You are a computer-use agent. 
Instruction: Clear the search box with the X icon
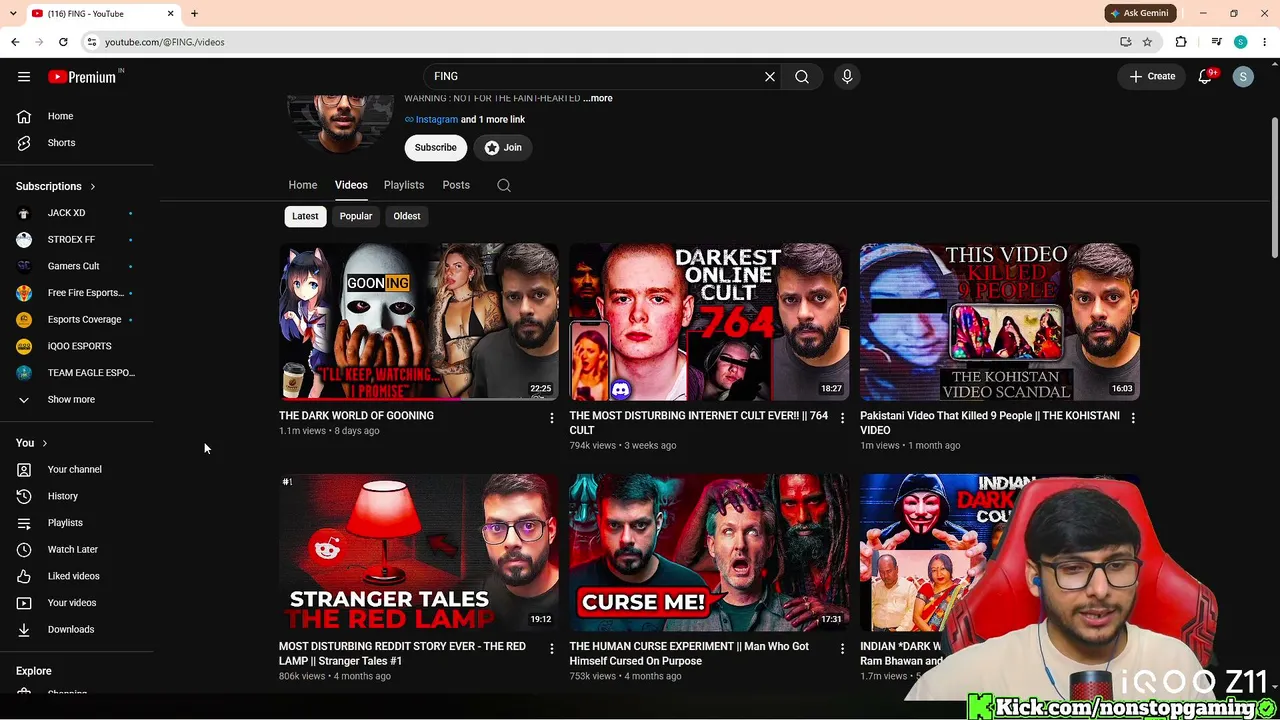tap(770, 76)
